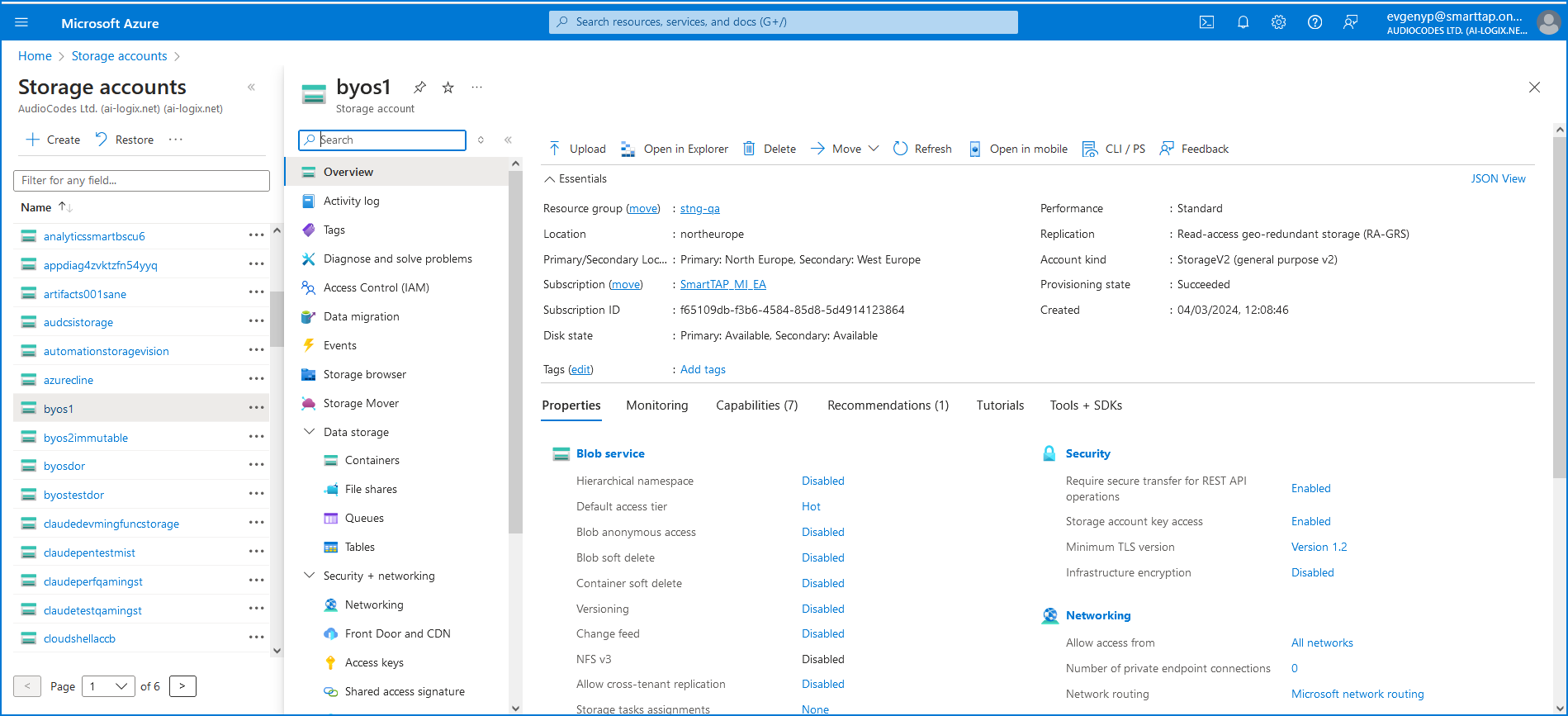Open byos2immutable storage account
Screen dimensions: 1568x716
click(86, 438)
